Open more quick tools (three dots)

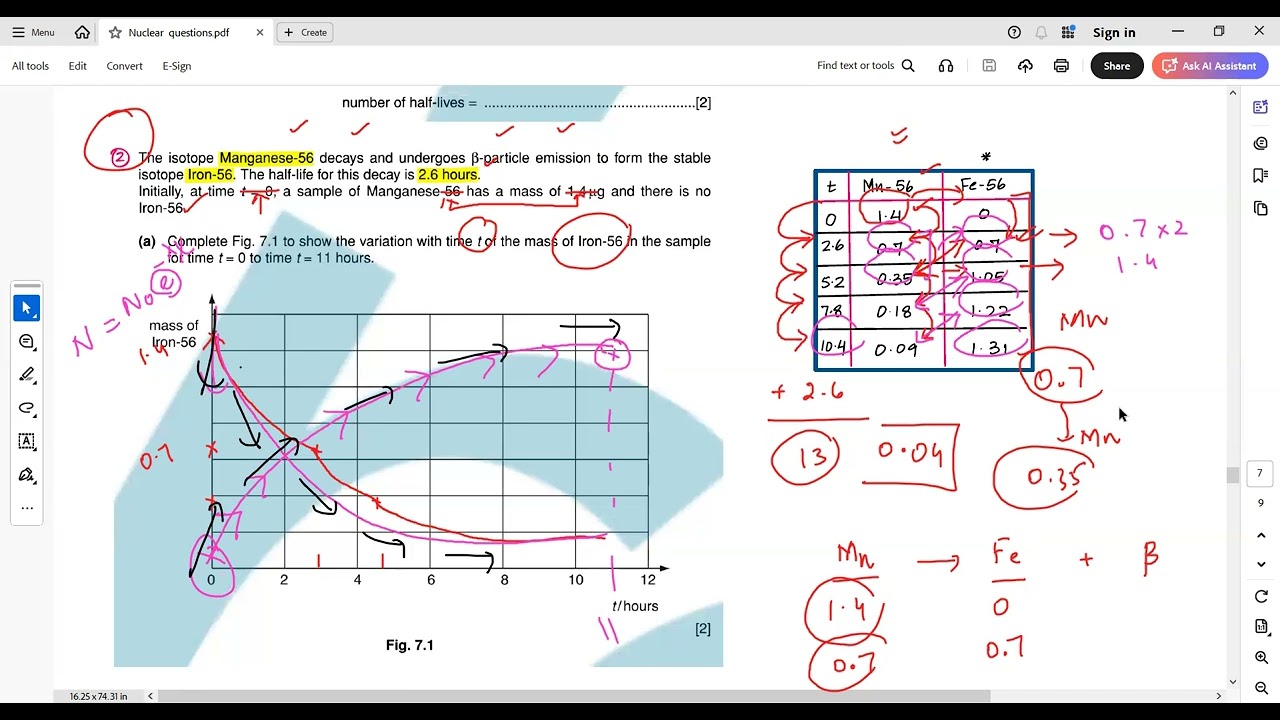(27, 508)
